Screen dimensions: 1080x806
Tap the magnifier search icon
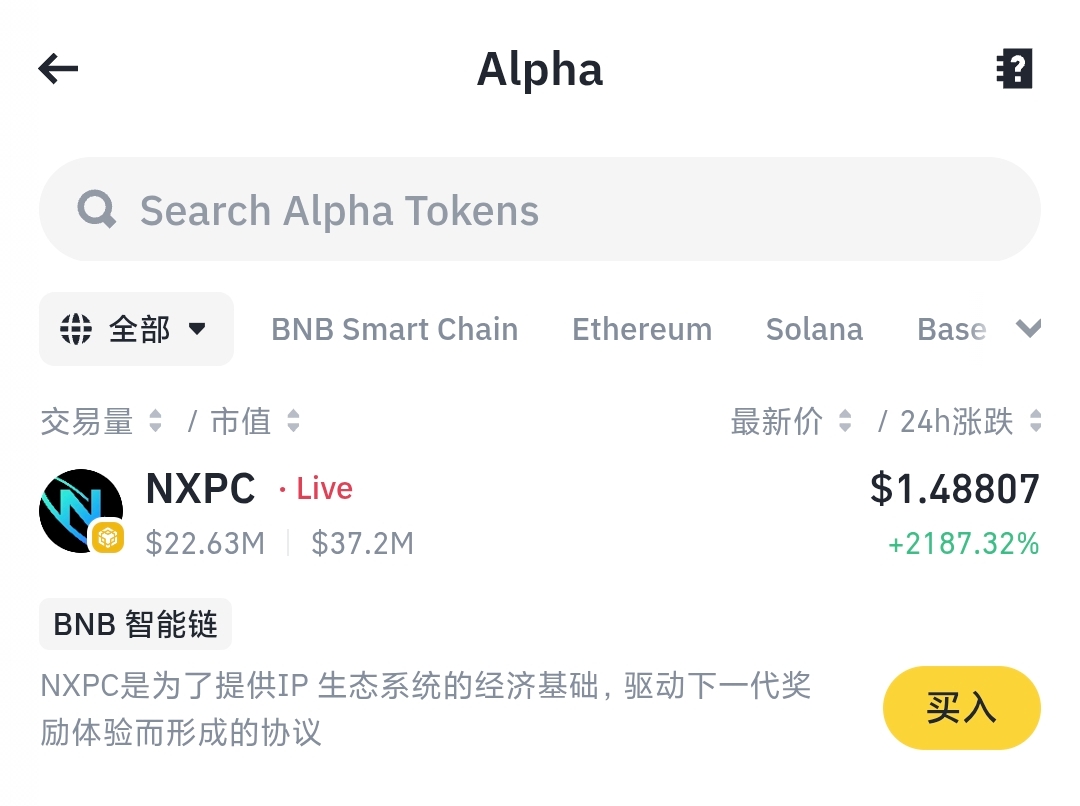pos(96,209)
